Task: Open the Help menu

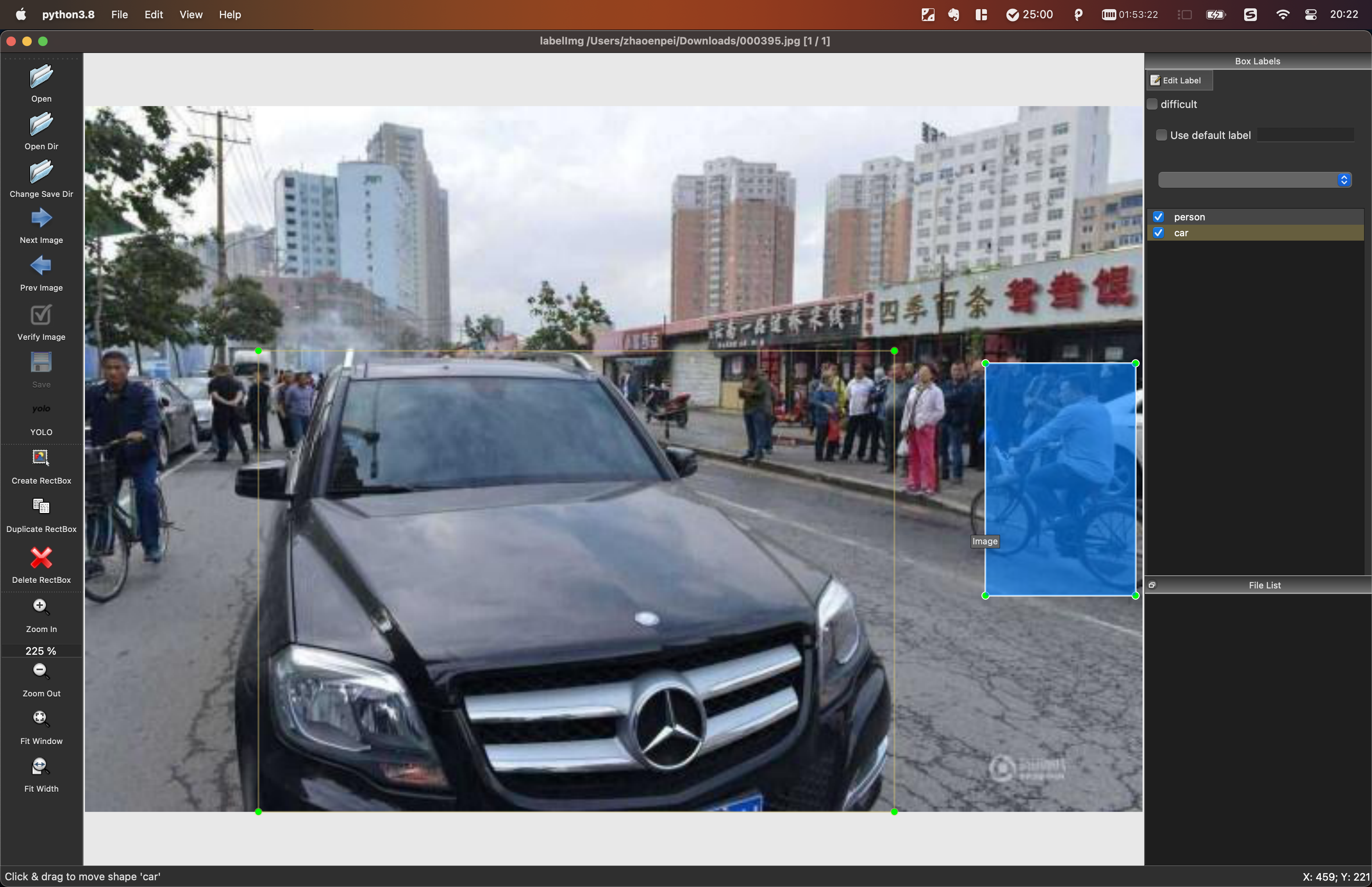Action: point(230,14)
